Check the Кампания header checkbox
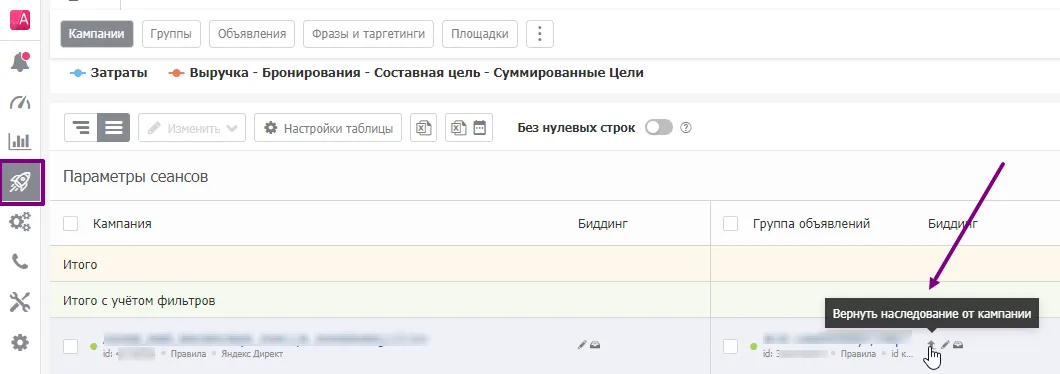 click(70, 223)
